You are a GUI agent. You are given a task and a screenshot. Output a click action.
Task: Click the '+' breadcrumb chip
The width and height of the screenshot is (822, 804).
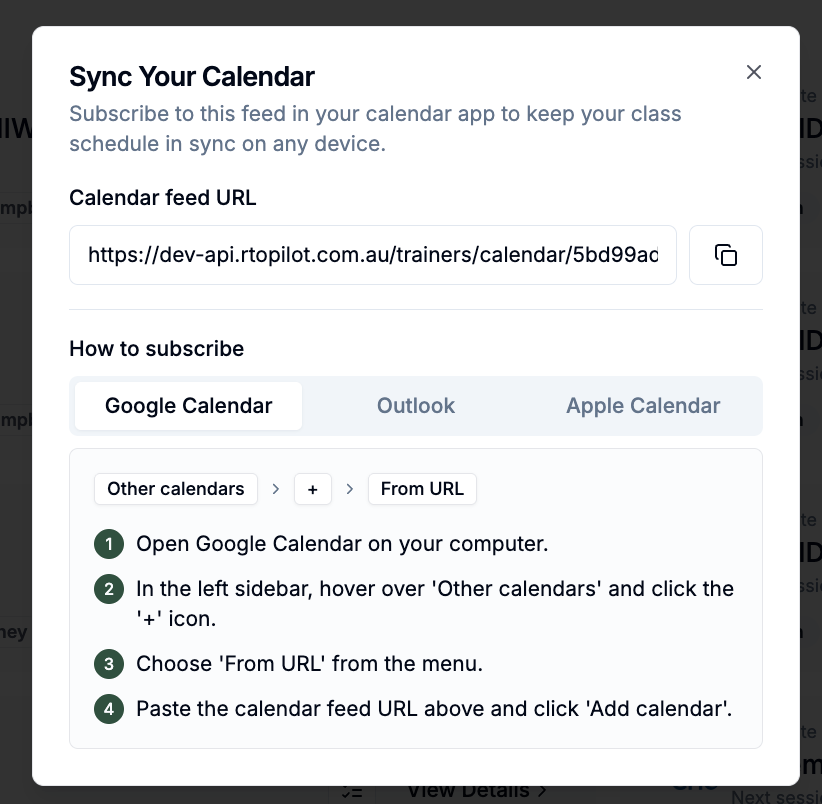point(313,489)
